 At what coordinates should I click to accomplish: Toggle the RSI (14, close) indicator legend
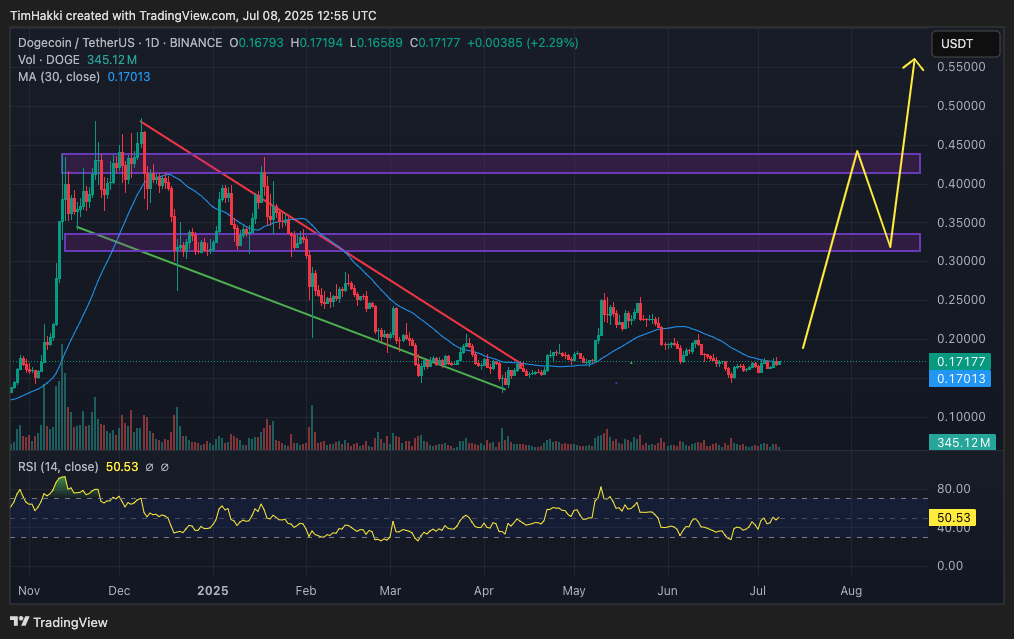[58, 466]
